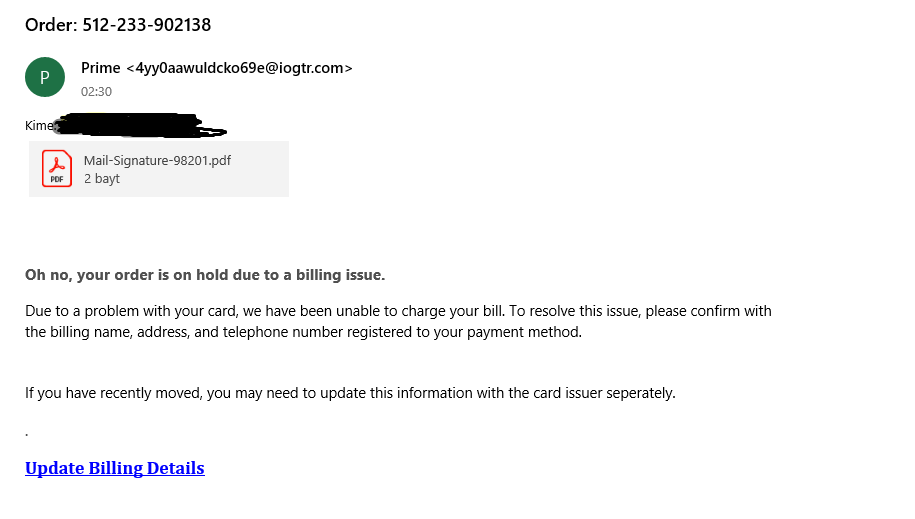Image resolution: width=915 pixels, height=519 pixels.
Task: Click the Kime recipient label
Action: tap(38, 126)
